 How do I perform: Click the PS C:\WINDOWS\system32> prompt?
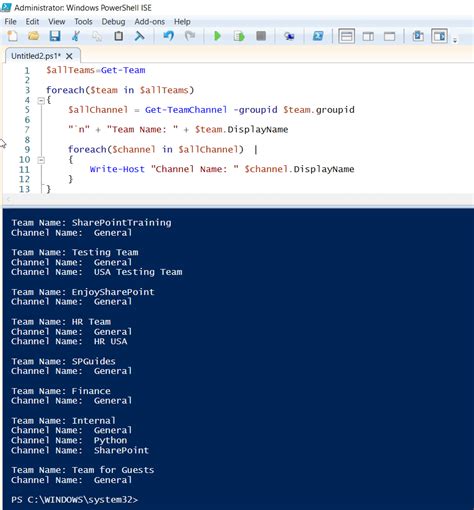tap(74, 500)
